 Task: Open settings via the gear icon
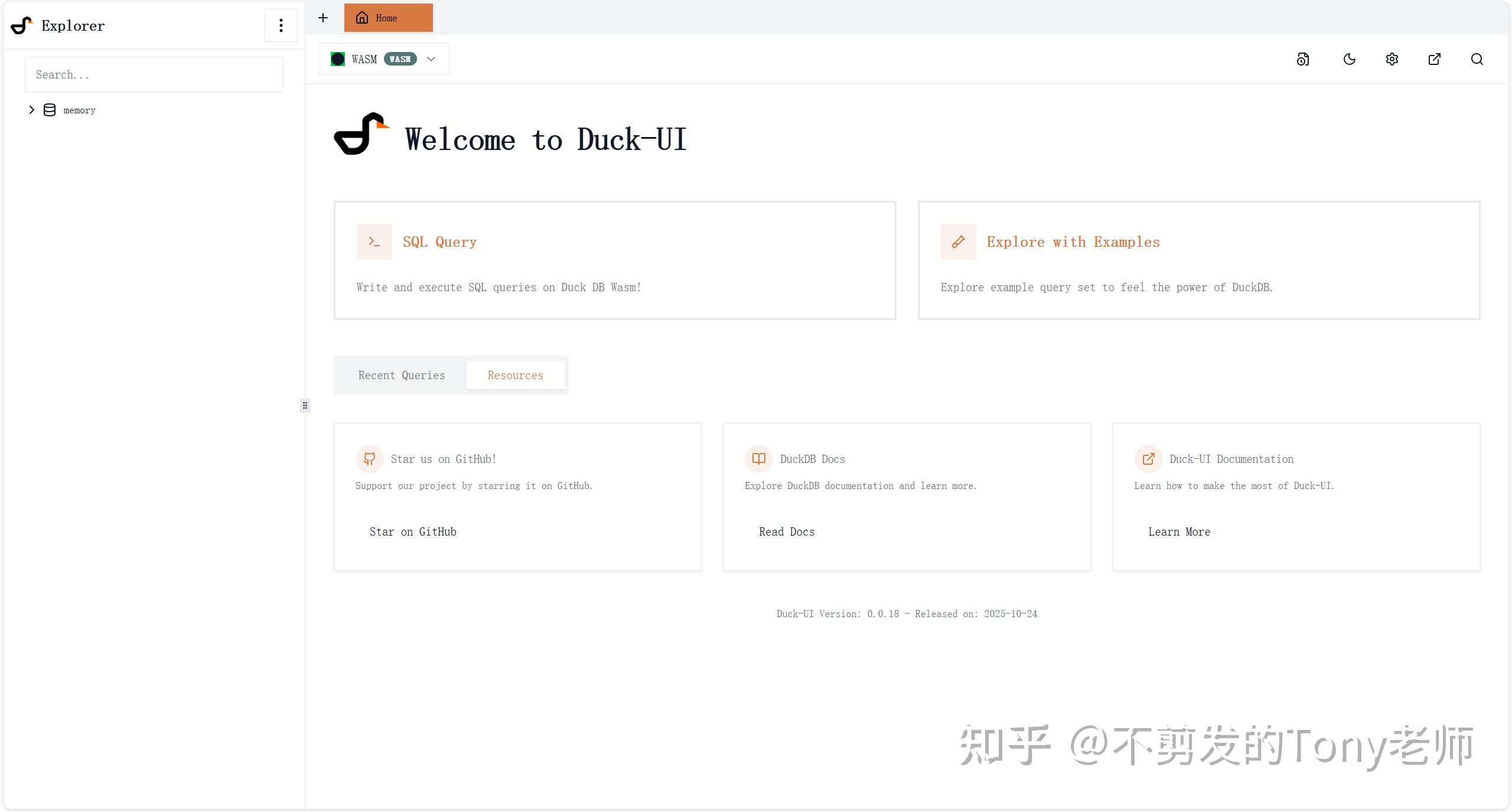pos(1392,59)
